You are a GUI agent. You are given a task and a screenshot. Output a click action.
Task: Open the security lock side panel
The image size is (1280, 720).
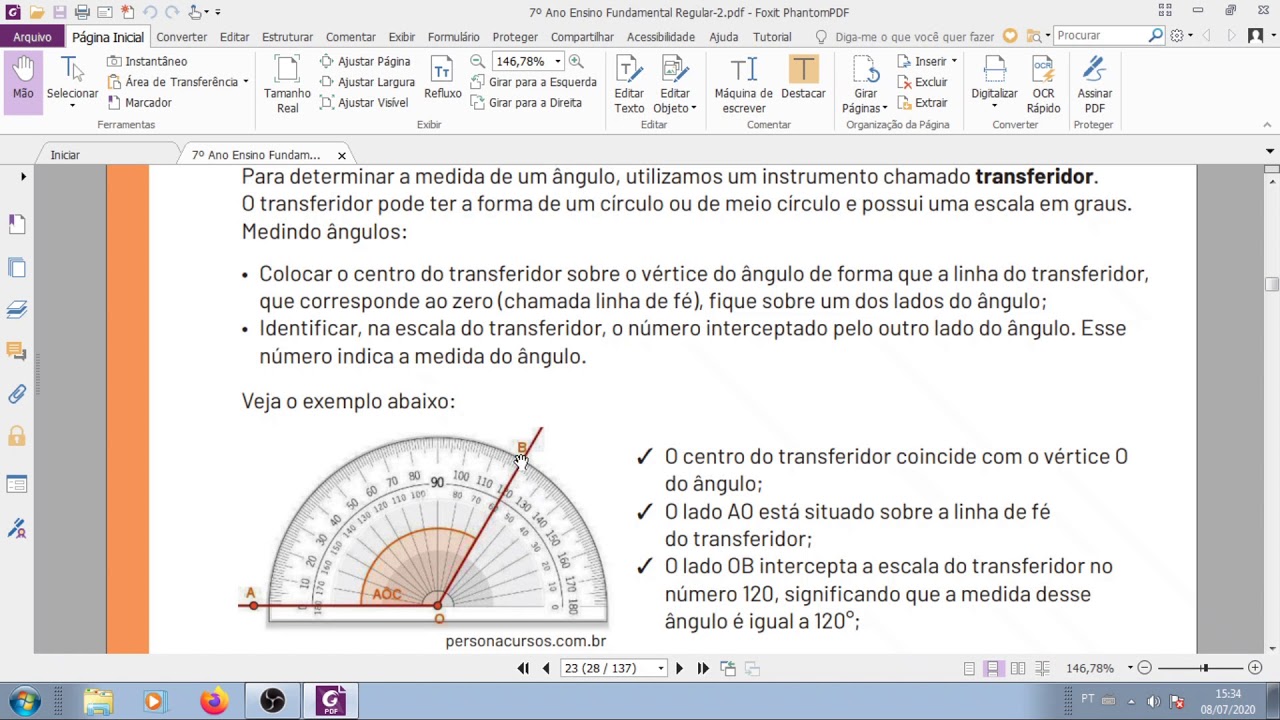[17, 437]
